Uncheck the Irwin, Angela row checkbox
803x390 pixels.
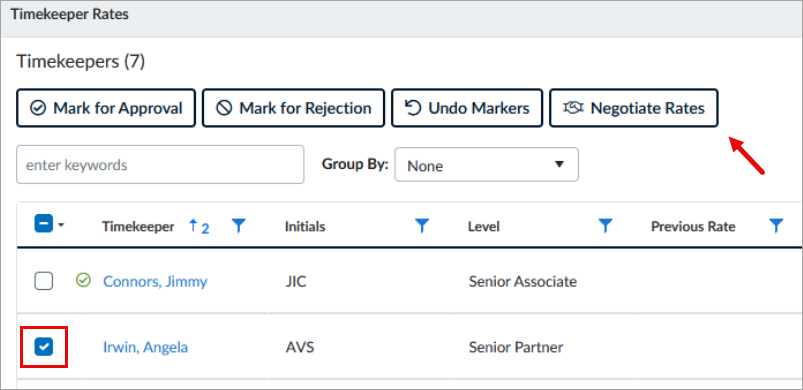pyautogui.click(x=44, y=347)
